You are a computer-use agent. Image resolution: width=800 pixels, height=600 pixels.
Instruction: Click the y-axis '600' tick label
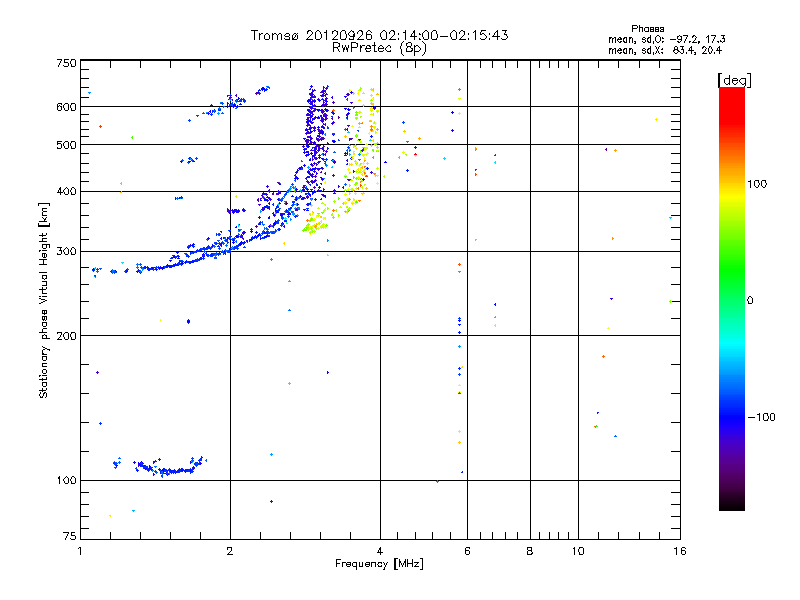click(66, 107)
